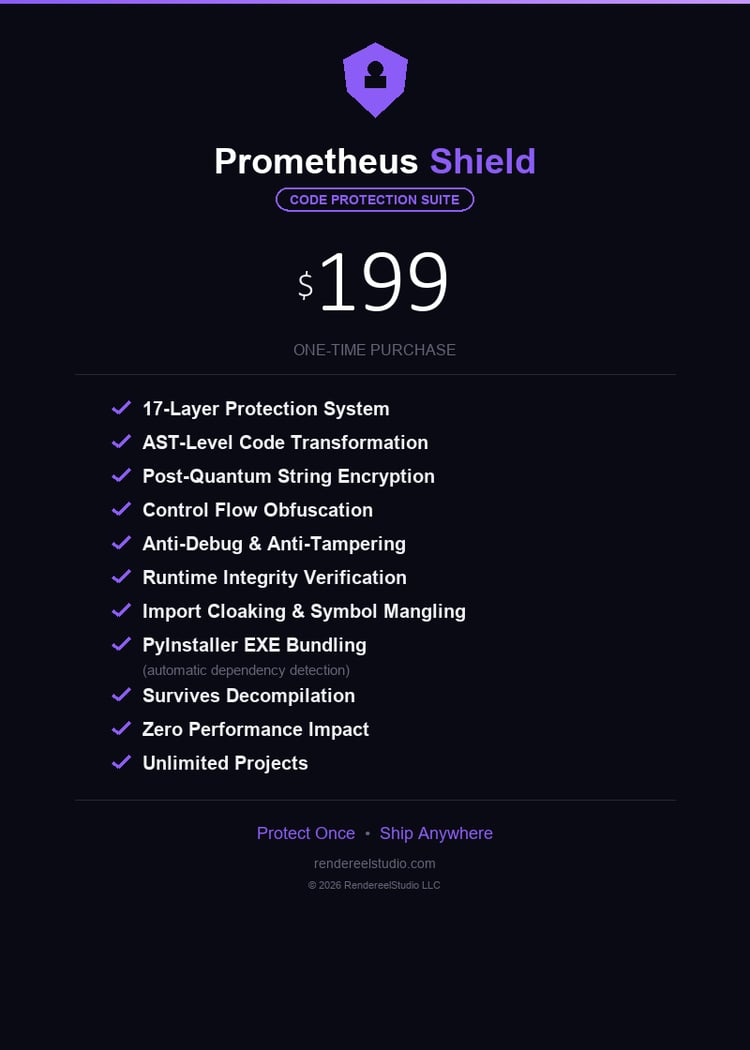Click the checkmark beside Anti-Debug & Anti-Tampering
Image resolution: width=750 pixels, height=1050 pixels.
(x=122, y=543)
